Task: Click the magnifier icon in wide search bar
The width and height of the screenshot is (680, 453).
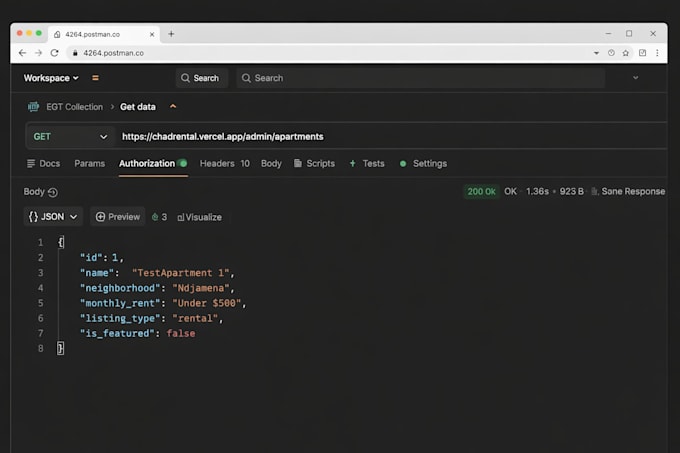Action: point(246,78)
